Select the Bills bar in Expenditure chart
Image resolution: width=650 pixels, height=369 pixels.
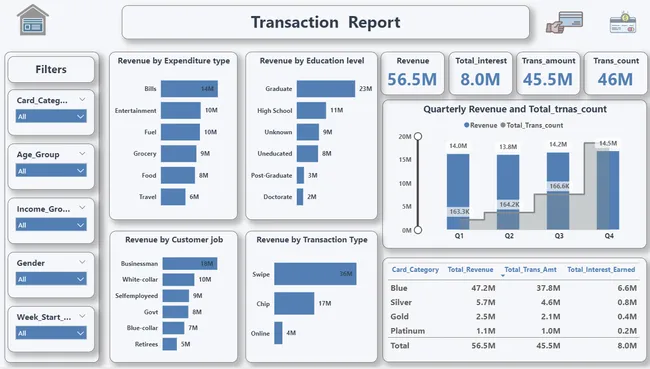[189, 89]
